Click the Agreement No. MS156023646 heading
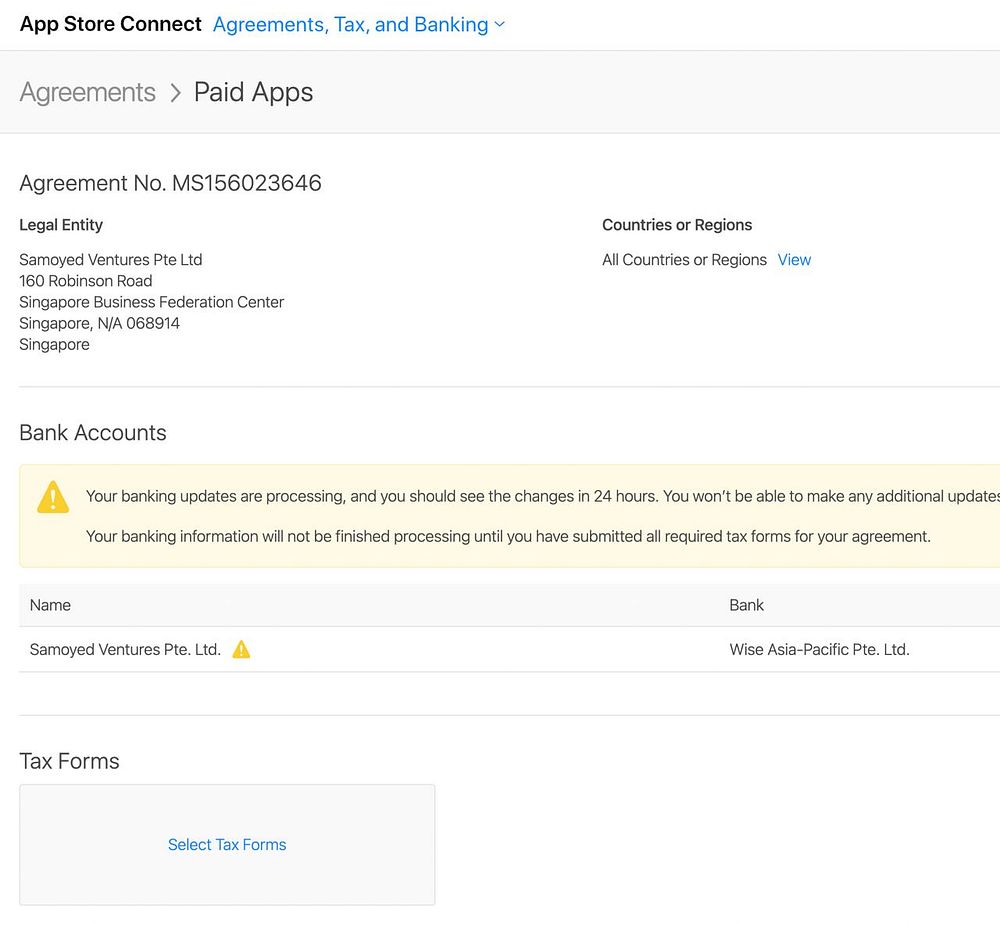 point(170,183)
